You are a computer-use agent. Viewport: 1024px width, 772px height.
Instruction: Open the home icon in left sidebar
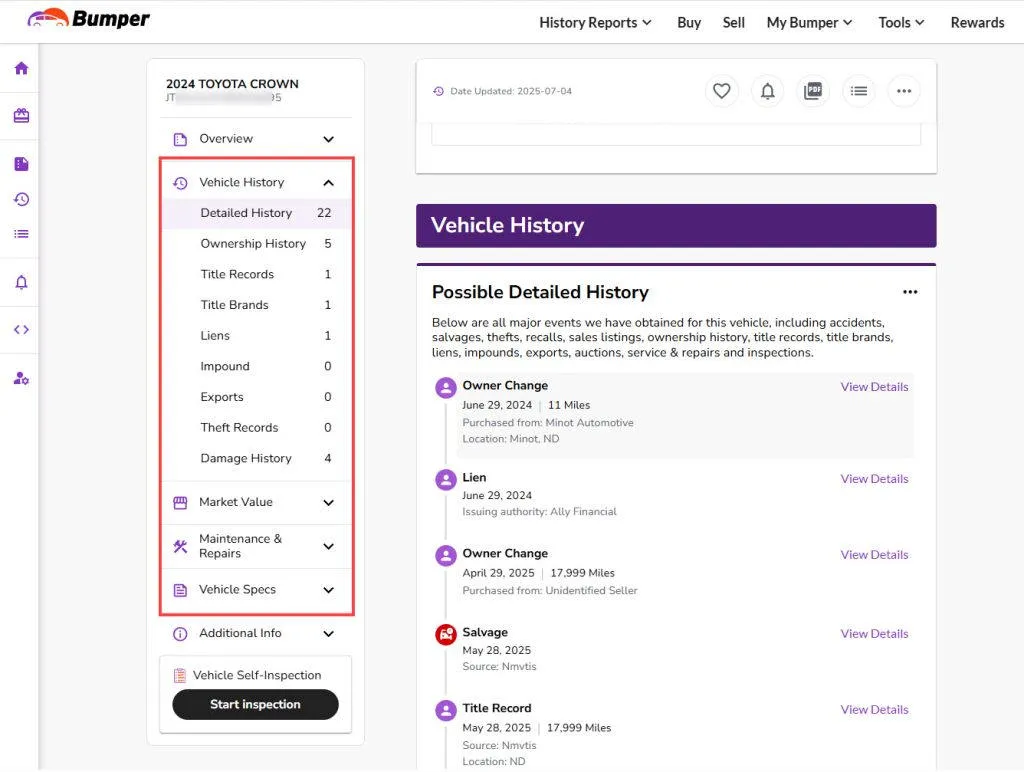(22, 68)
